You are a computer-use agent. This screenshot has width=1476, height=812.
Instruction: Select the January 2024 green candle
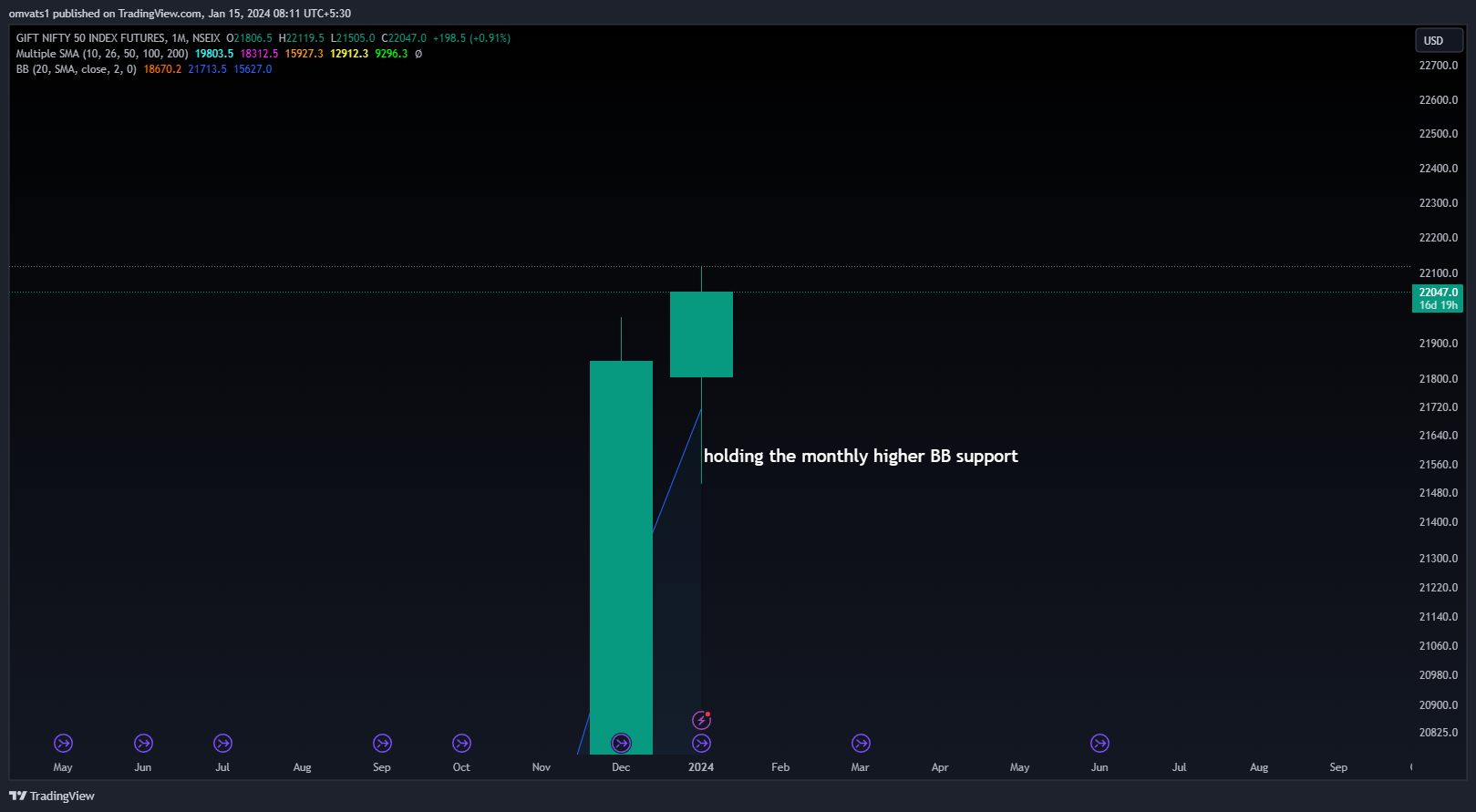701,334
